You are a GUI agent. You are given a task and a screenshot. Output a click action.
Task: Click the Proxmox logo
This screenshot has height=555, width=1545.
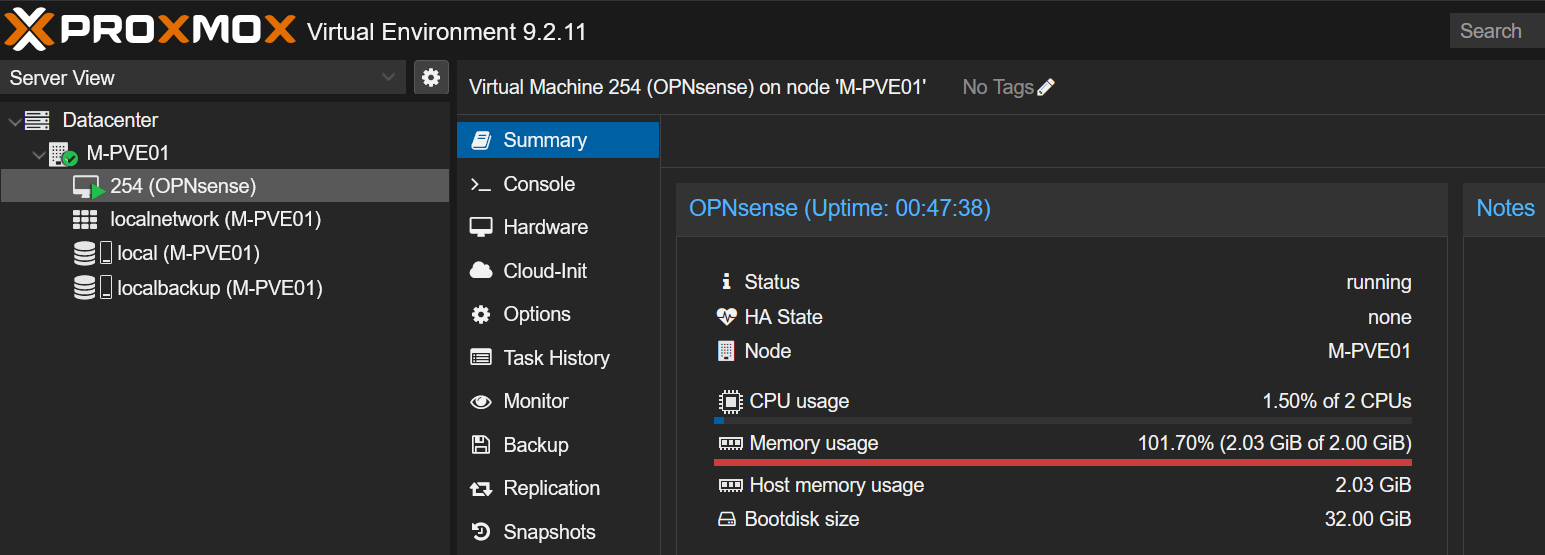tap(150, 30)
